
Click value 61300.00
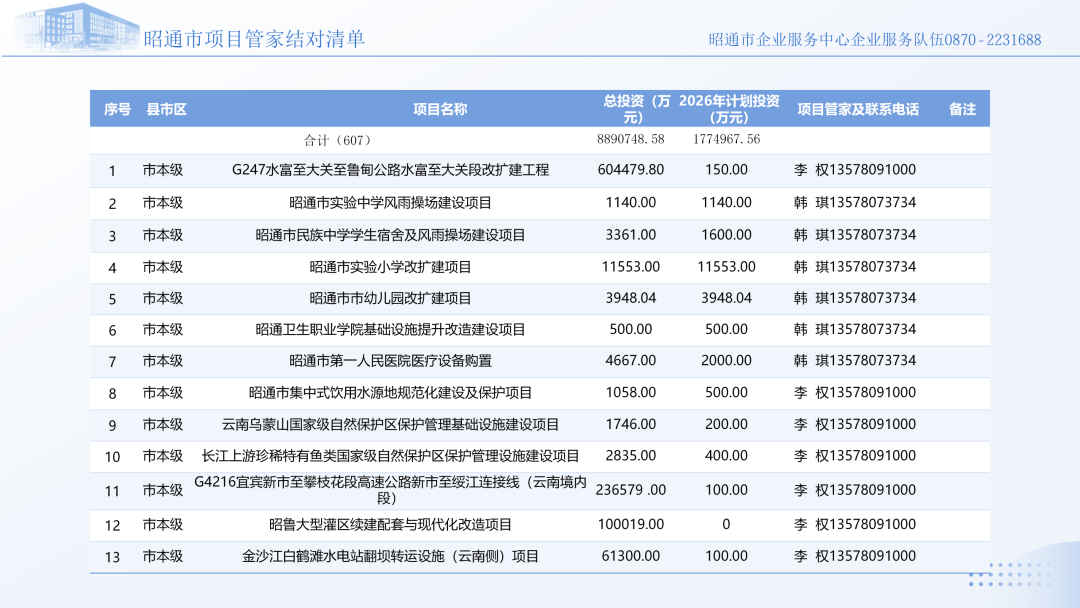tap(631, 556)
